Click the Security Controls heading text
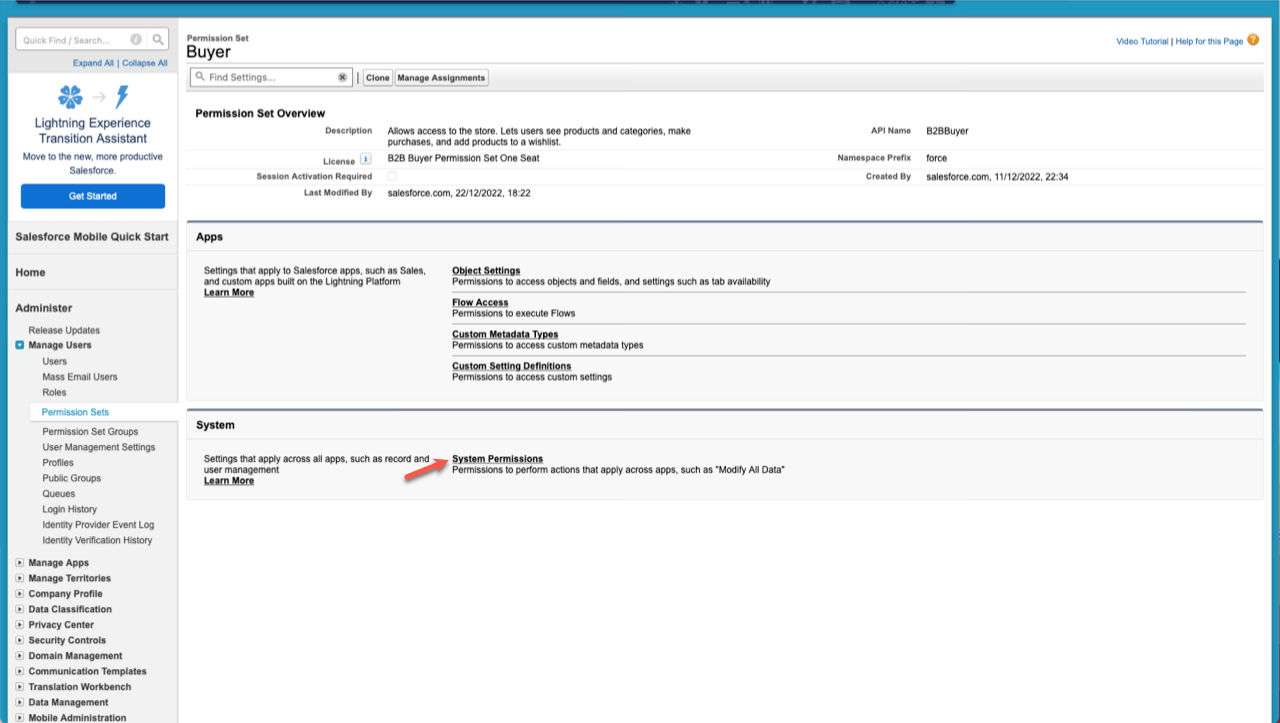Viewport: 1280px width, 723px height. (x=67, y=640)
